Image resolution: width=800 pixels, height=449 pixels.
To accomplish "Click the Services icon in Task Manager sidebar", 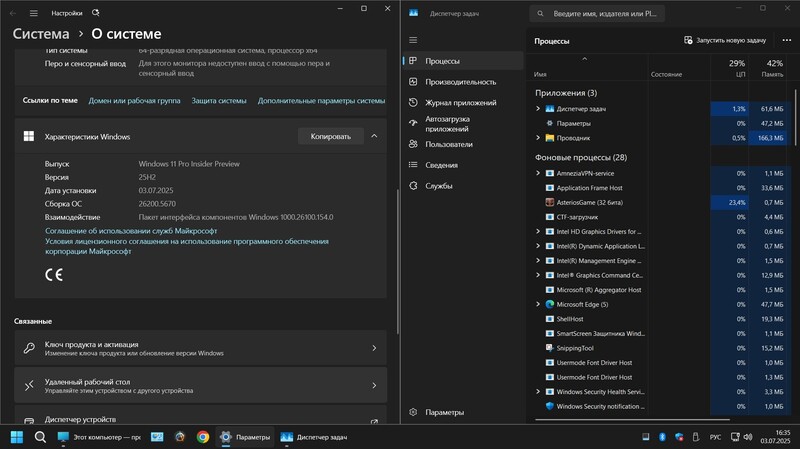I will tap(413, 186).
